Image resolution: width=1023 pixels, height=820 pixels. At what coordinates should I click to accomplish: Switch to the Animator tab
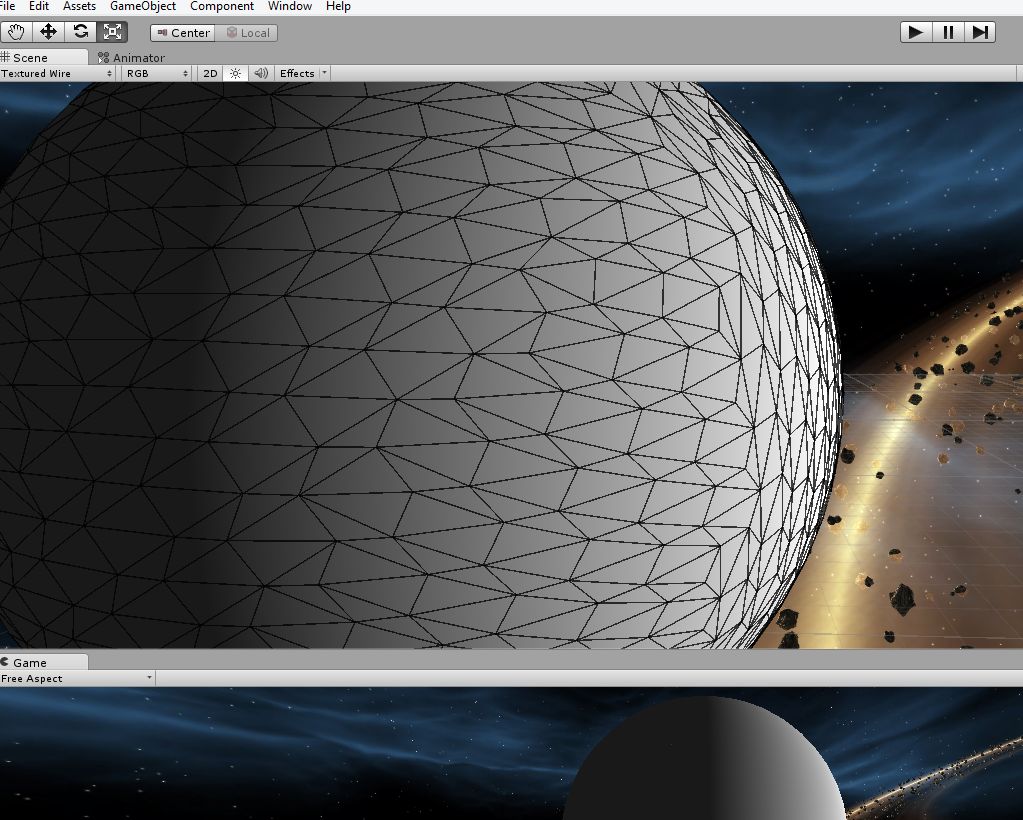(x=131, y=57)
